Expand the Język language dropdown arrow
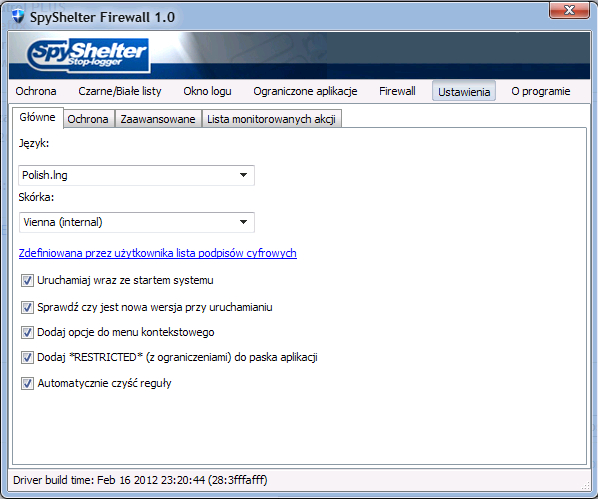This screenshot has height=499, width=598. tap(243, 175)
